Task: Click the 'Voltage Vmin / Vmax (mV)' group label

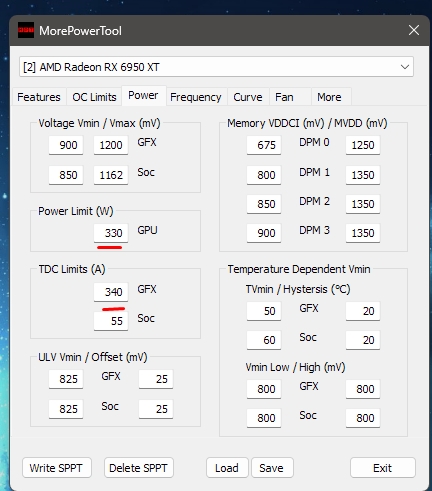Action: [x=99, y=123]
